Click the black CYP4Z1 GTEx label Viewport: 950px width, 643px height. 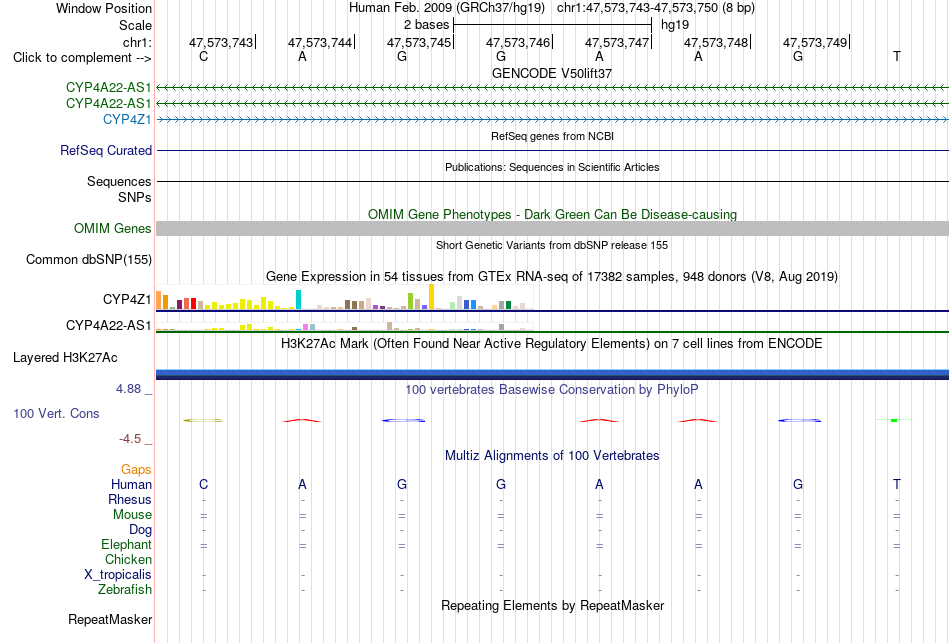coord(127,299)
